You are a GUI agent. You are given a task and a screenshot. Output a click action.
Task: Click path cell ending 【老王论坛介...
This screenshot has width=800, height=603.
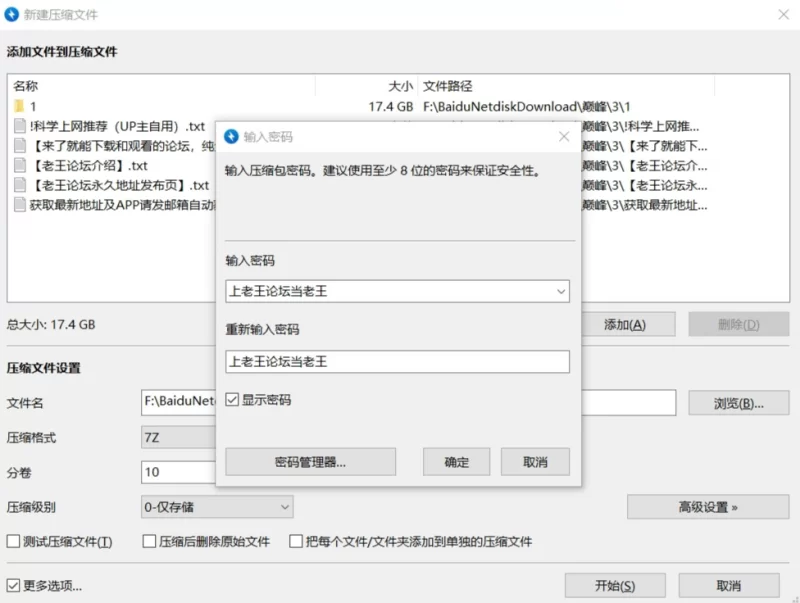645,165
